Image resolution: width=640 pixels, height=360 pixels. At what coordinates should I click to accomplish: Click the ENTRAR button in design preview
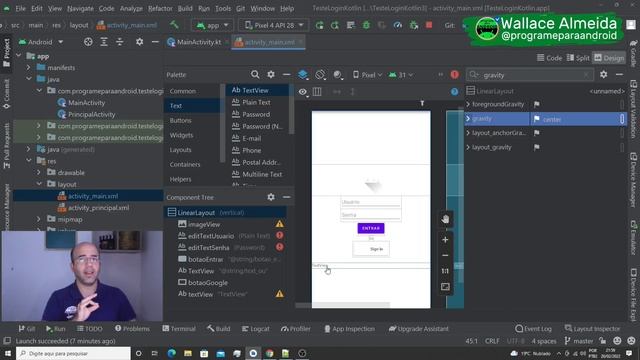click(x=371, y=228)
